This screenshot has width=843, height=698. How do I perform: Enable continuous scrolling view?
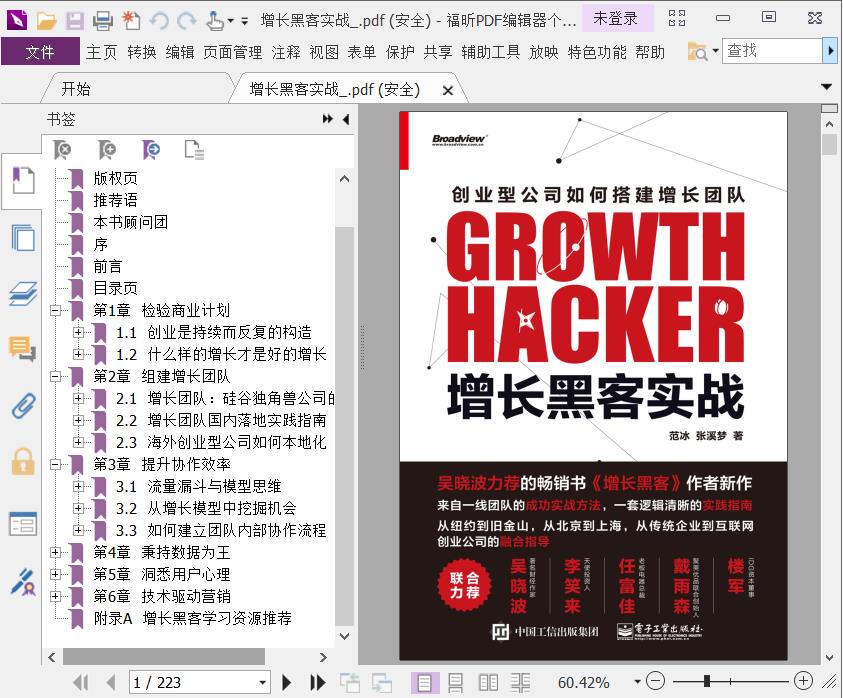[x=456, y=683]
